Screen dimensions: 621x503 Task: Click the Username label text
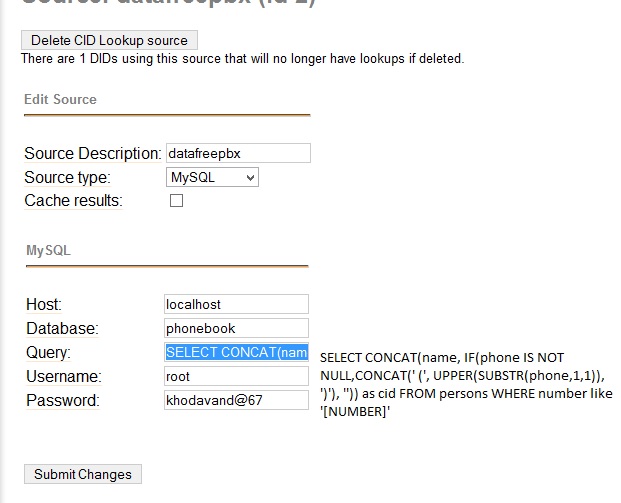click(x=64, y=376)
